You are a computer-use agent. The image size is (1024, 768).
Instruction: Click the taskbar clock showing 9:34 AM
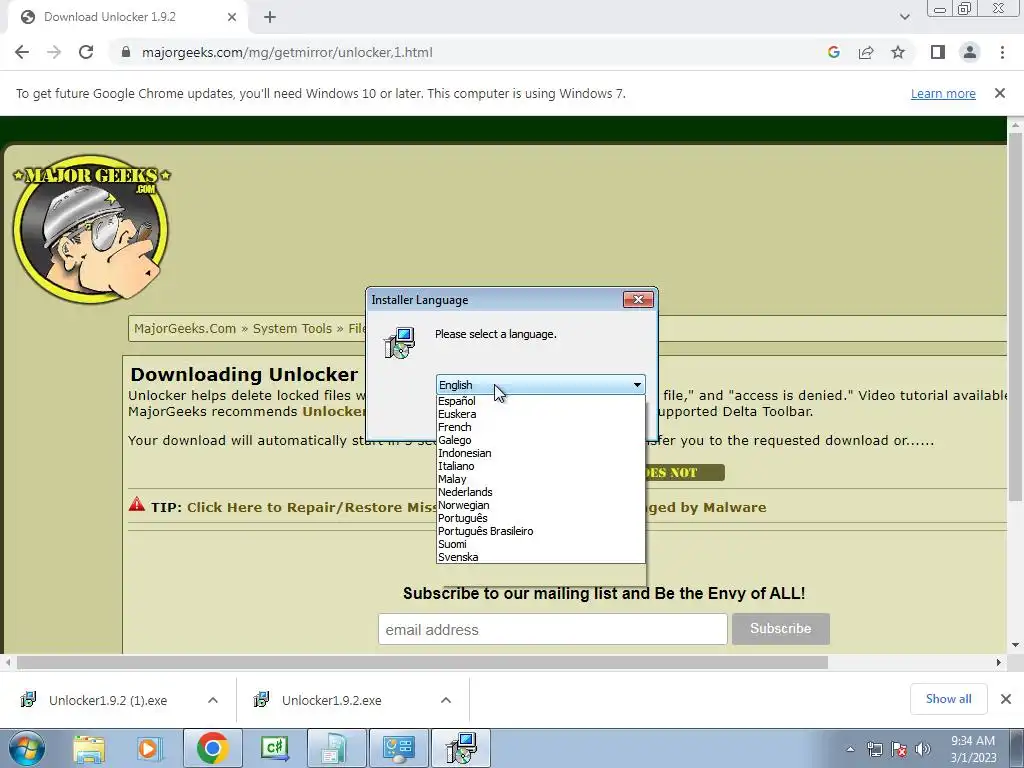(972, 748)
